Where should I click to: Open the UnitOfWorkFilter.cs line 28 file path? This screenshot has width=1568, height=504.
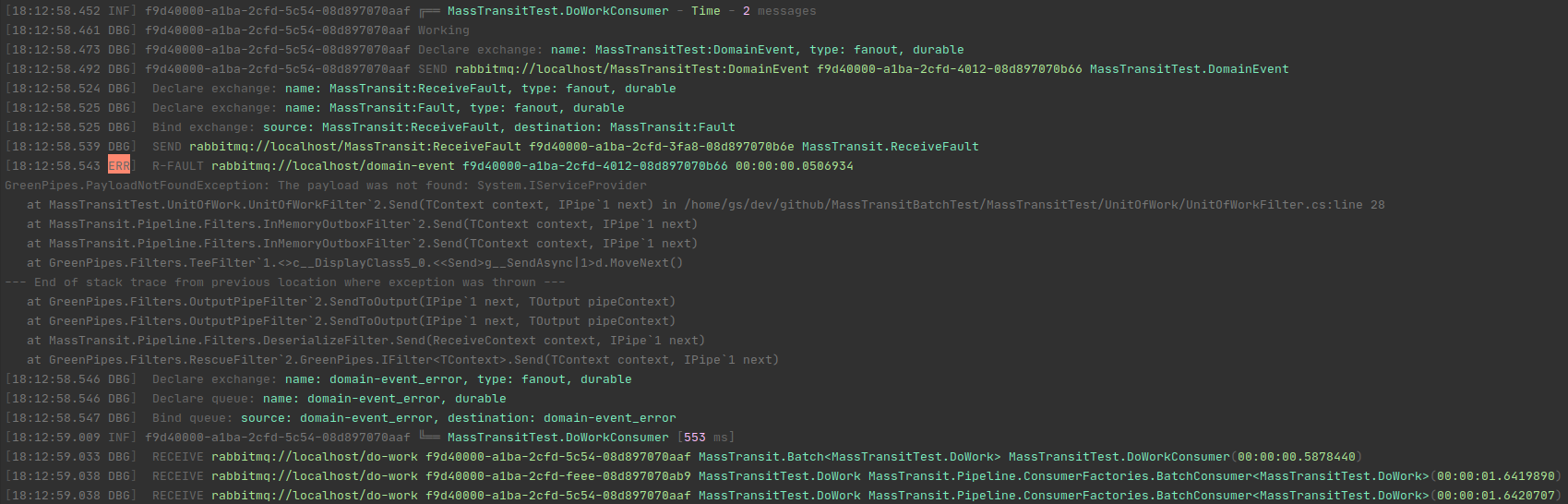coord(1034,205)
